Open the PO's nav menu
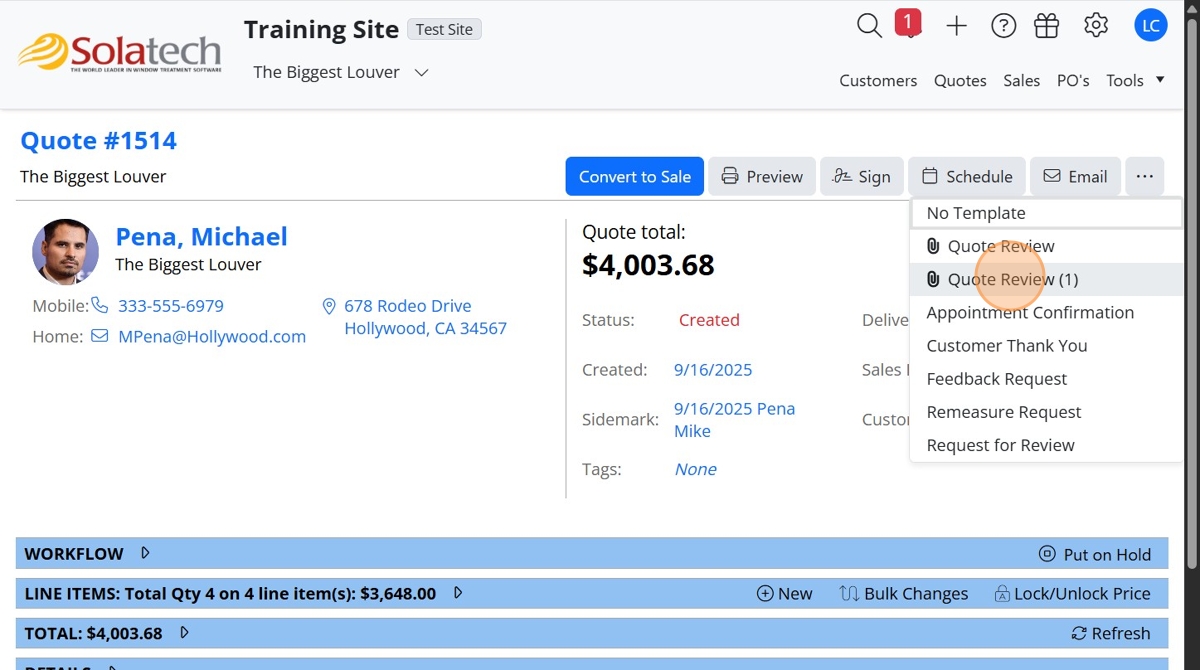Viewport: 1200px width, 670px height. 1073,80
